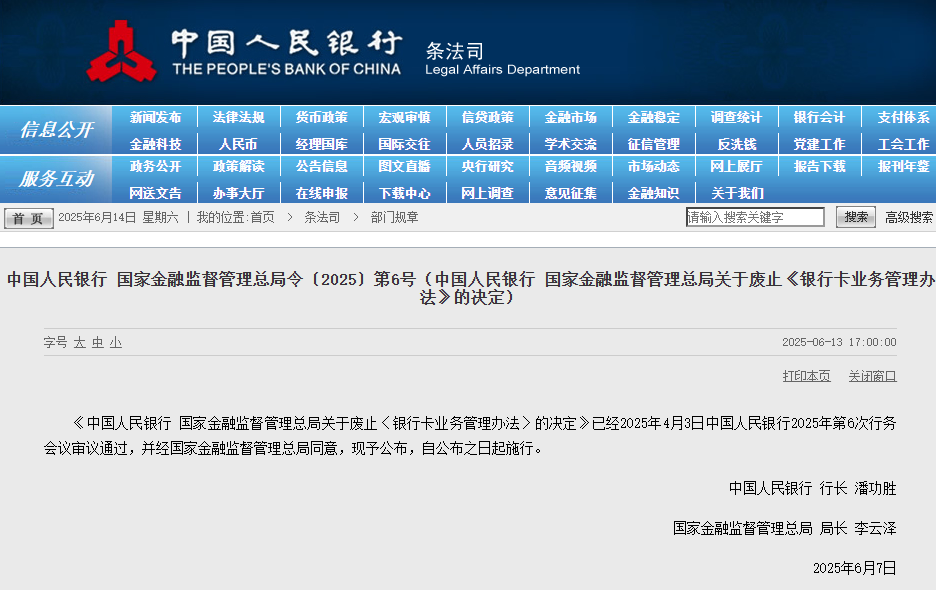Open 调查统计 section

(736, 118)
